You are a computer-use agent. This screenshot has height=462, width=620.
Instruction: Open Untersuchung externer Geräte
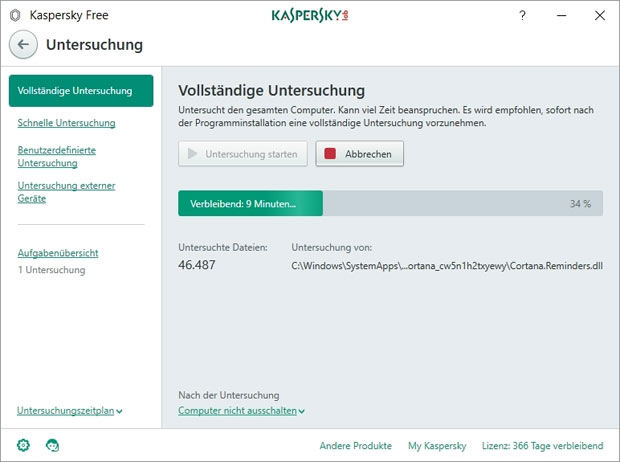[x=66, y=192]
